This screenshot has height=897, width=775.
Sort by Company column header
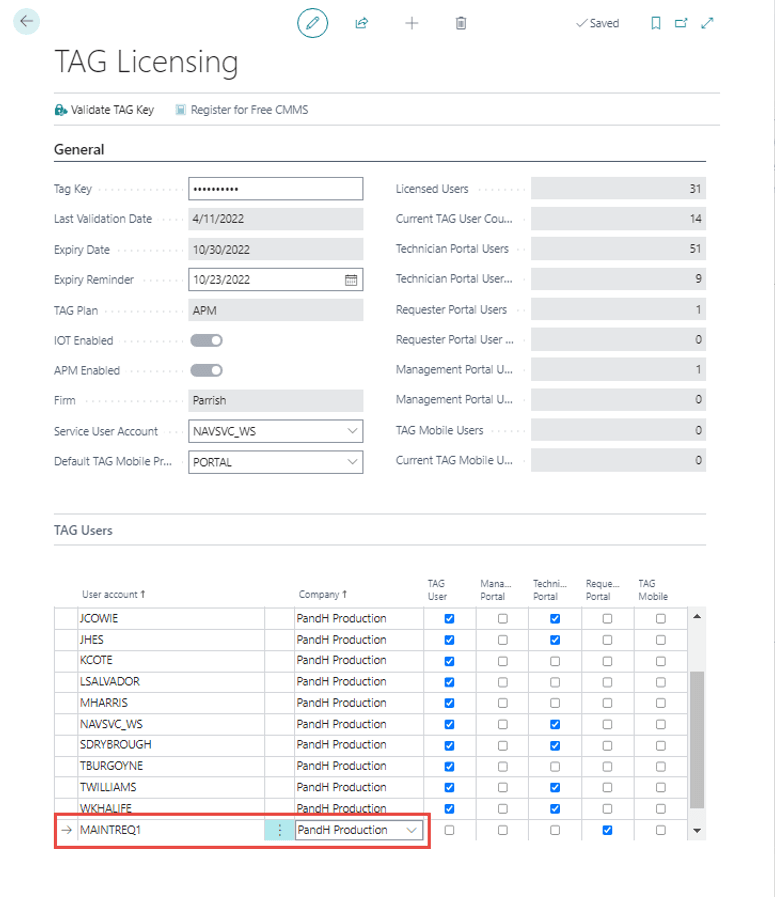pyautogui.click(x=323, y=594)
